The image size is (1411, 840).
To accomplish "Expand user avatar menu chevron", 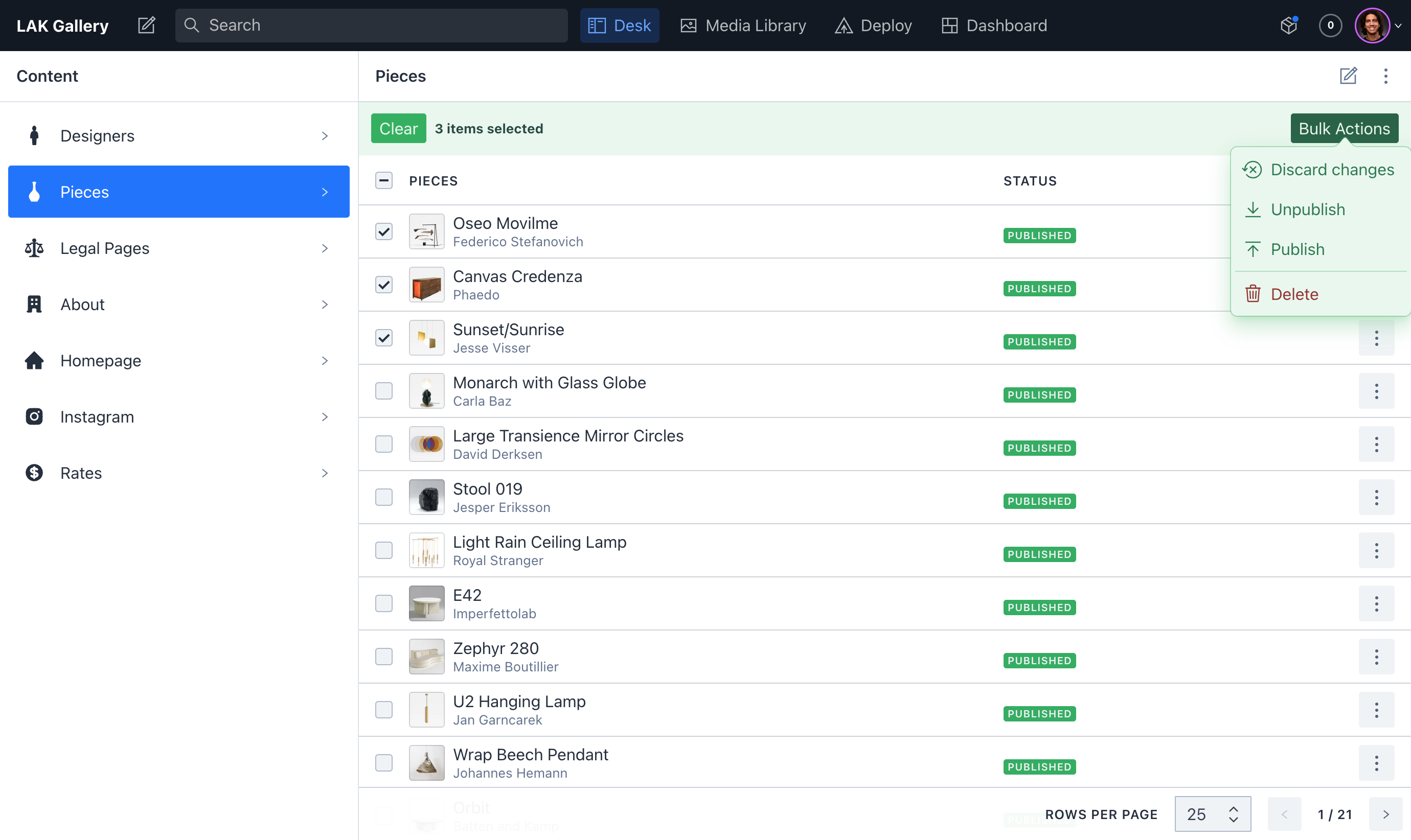I will click(x=1398, y=26).
